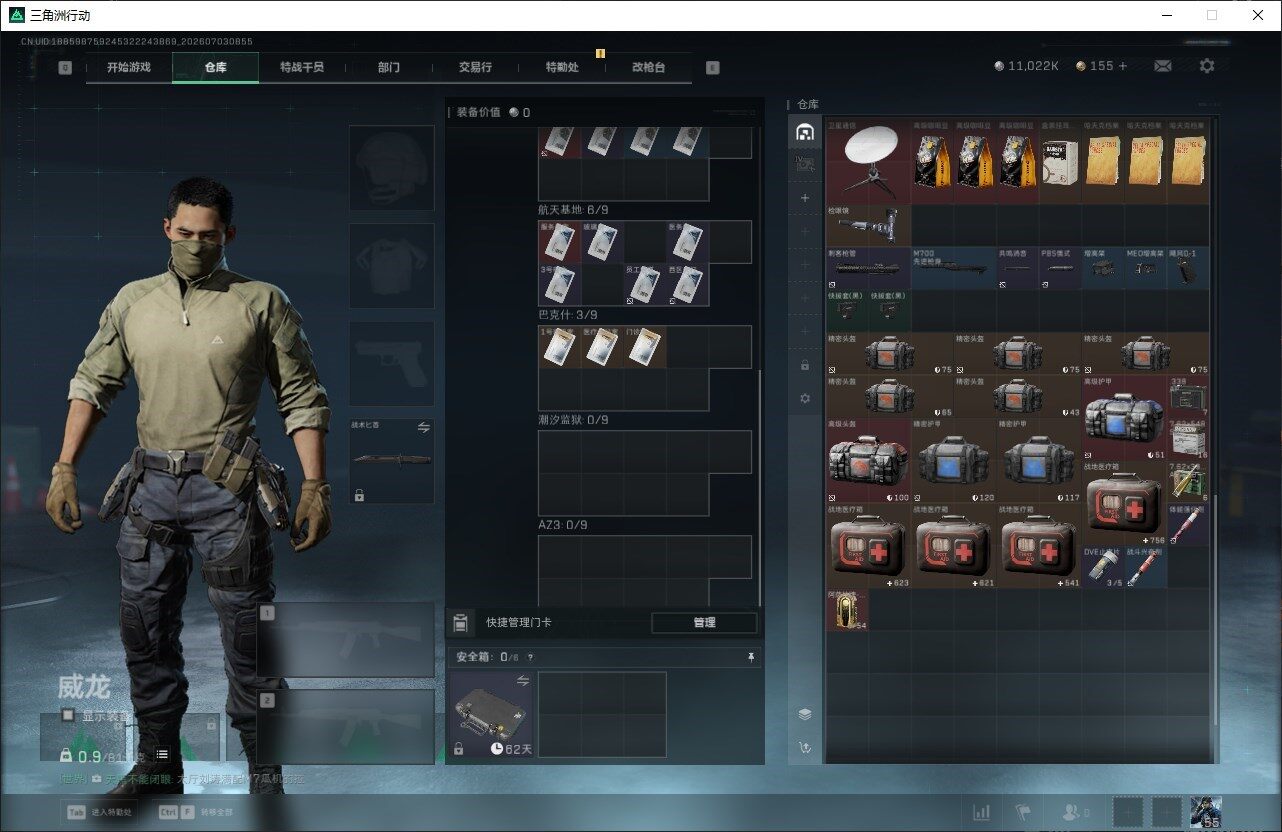The width and height of the screenshot is (1282, 832).
Task: Select primary weapon slot 1
Action: pos(346,642)
